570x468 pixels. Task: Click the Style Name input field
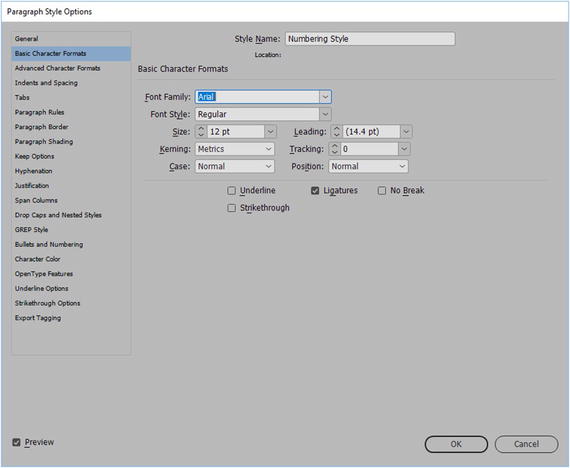(370, 39)
